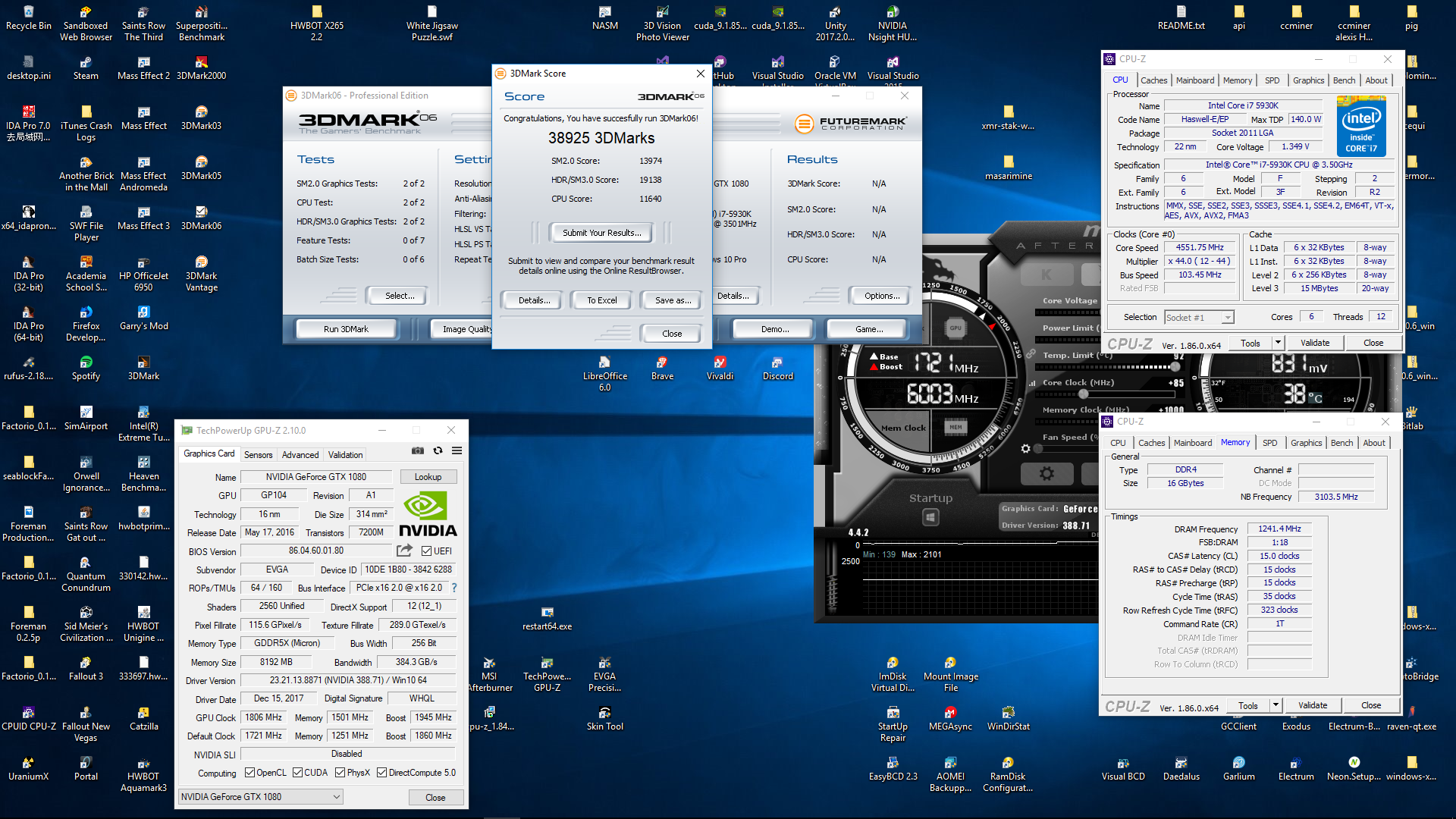Launch the WinDirStat desktop icon
Image resolution: width=1456 pixels, height=819 pixels.
[1008, 719]
